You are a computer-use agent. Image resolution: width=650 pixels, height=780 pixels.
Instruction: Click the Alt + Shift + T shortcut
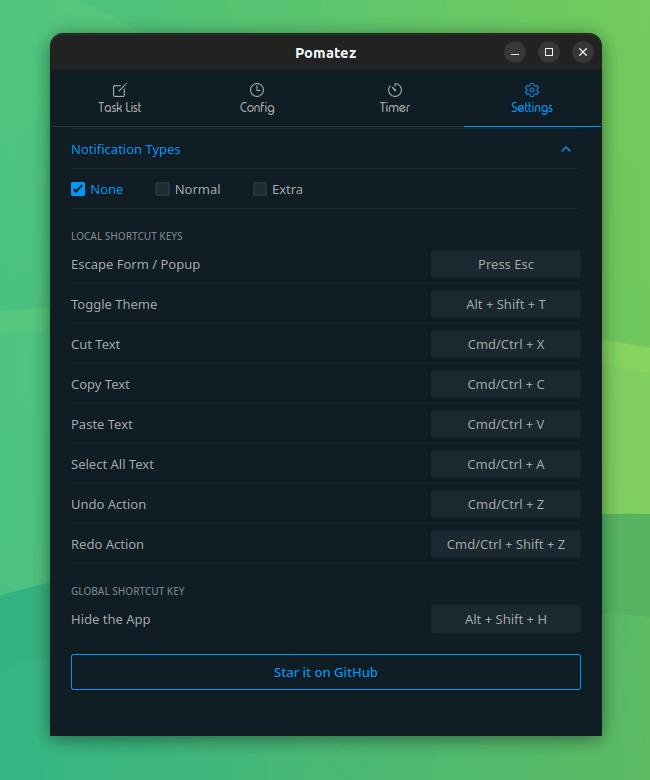pos(506,304)
